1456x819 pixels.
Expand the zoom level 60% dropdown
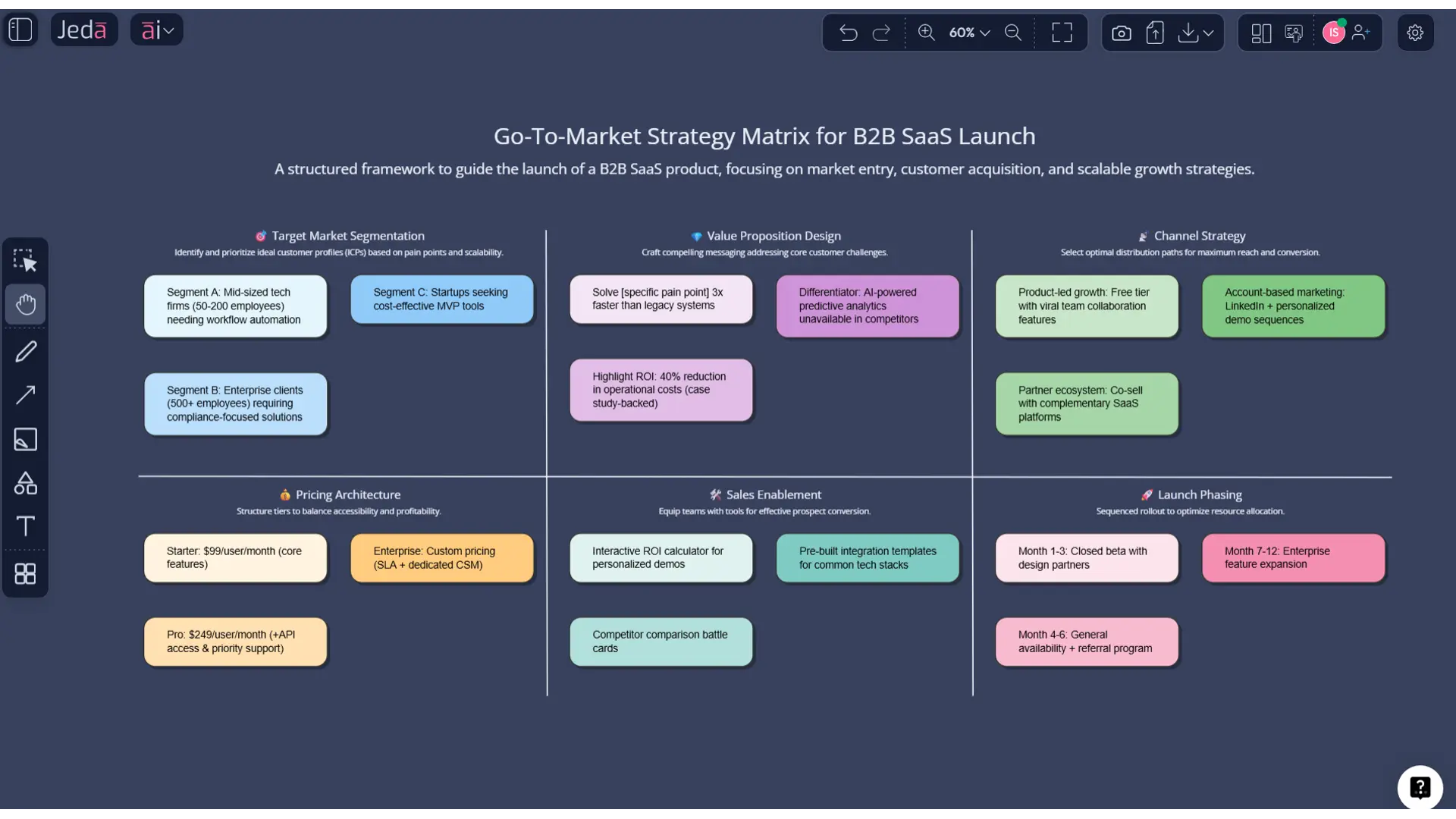968,33
